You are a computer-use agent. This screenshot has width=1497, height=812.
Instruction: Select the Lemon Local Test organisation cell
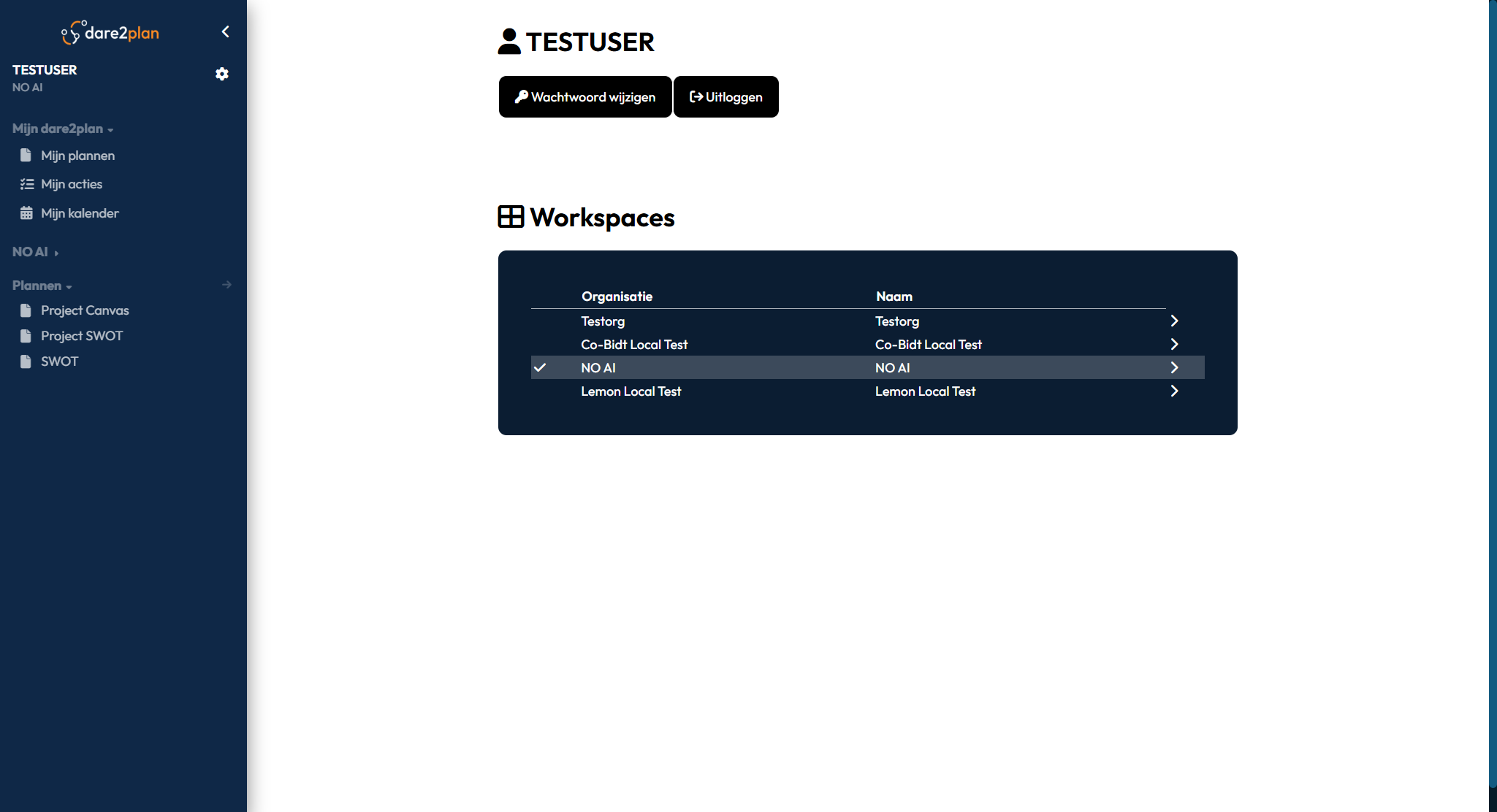click(x=631, y=391)
